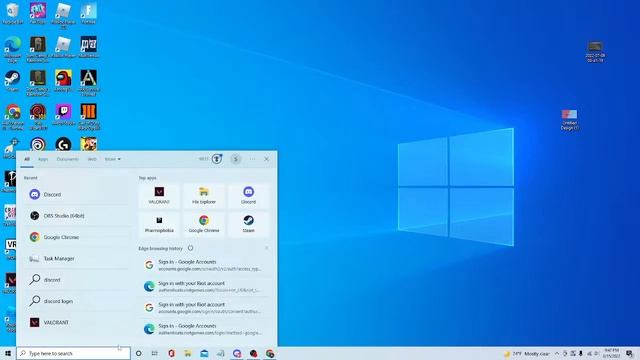Open the Google-icon 'Sign in with your Riot account' entry
The width and height of the screenshot is (640, 360).
click(204, 308)
